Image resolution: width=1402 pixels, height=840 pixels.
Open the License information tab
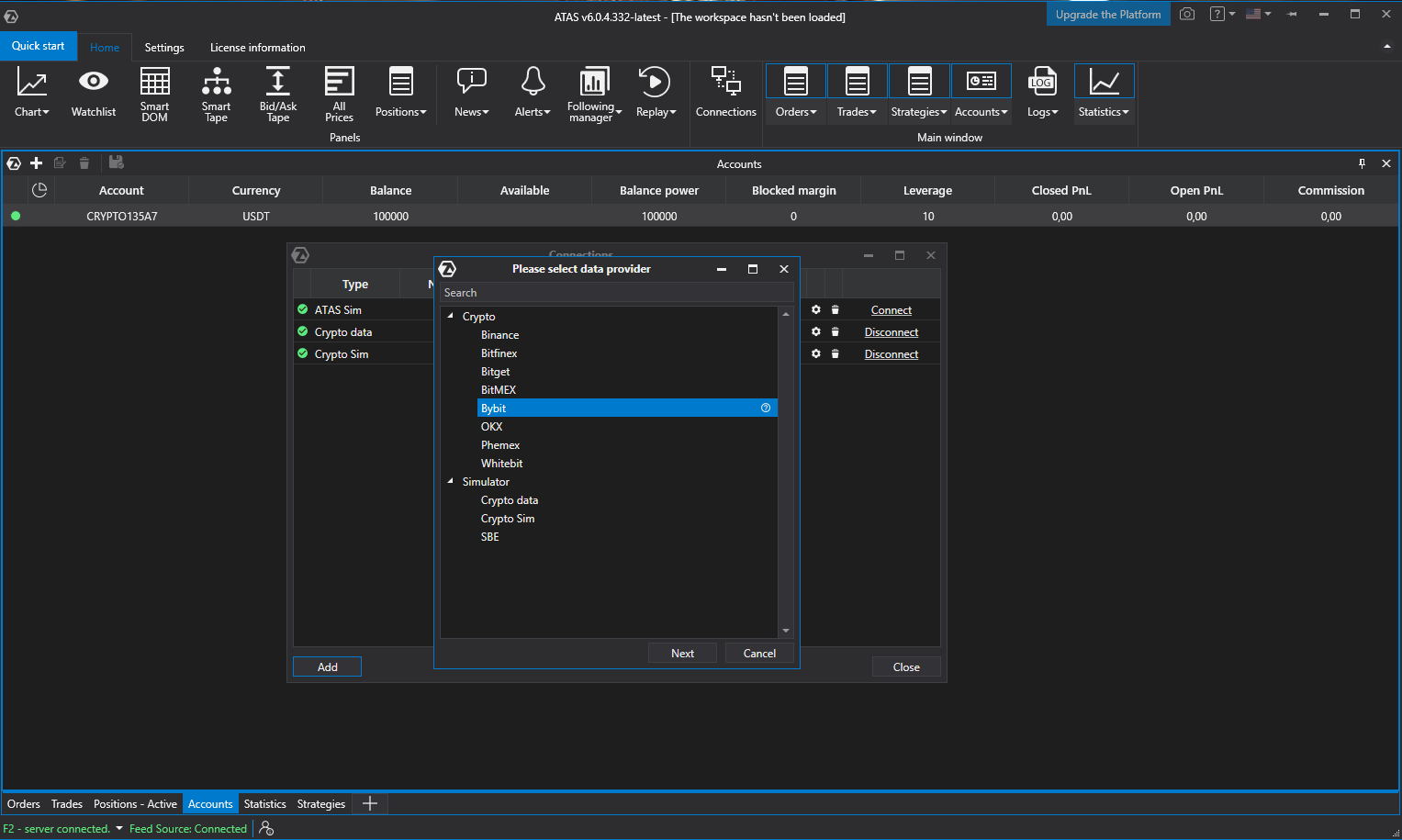click(x=258, y=48)
